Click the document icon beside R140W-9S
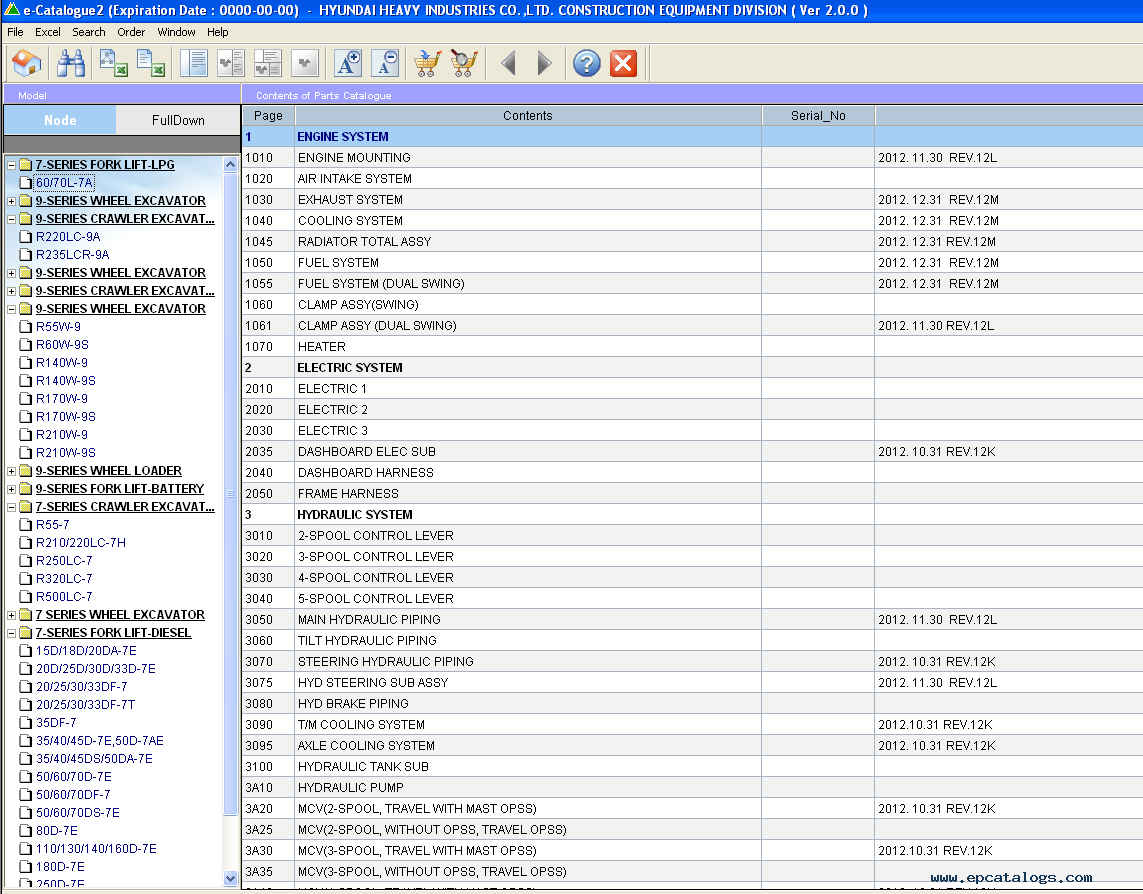 click(x=26, y=381)
